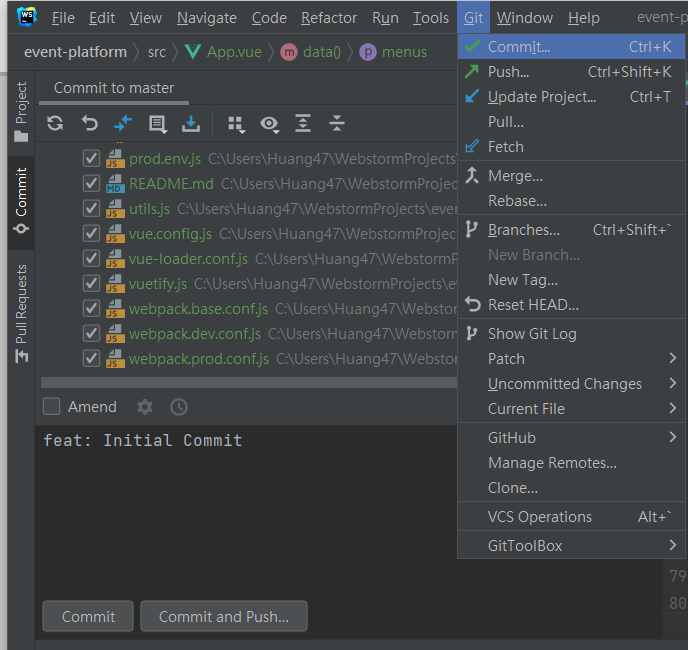The width and height of the screenshot is (688, 650).
Task: Select the Commit to master tab
Action: coord(114,88)
